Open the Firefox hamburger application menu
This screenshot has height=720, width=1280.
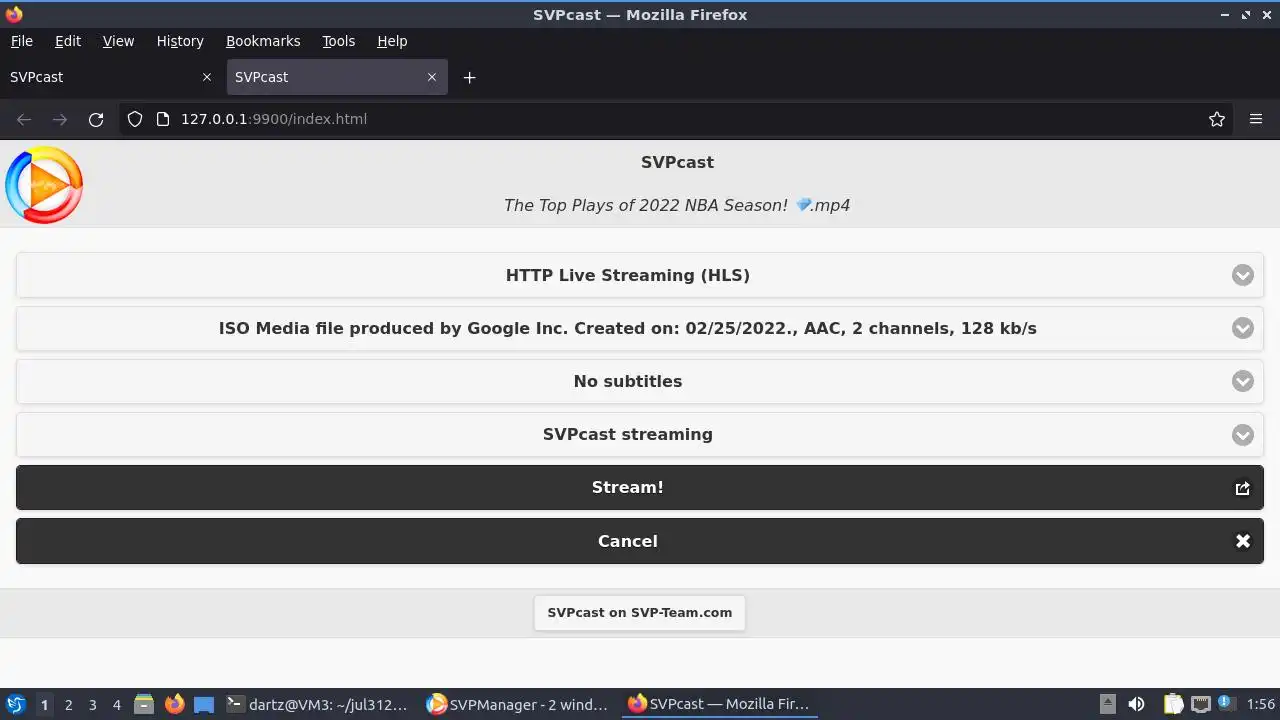pos(1256,119)
